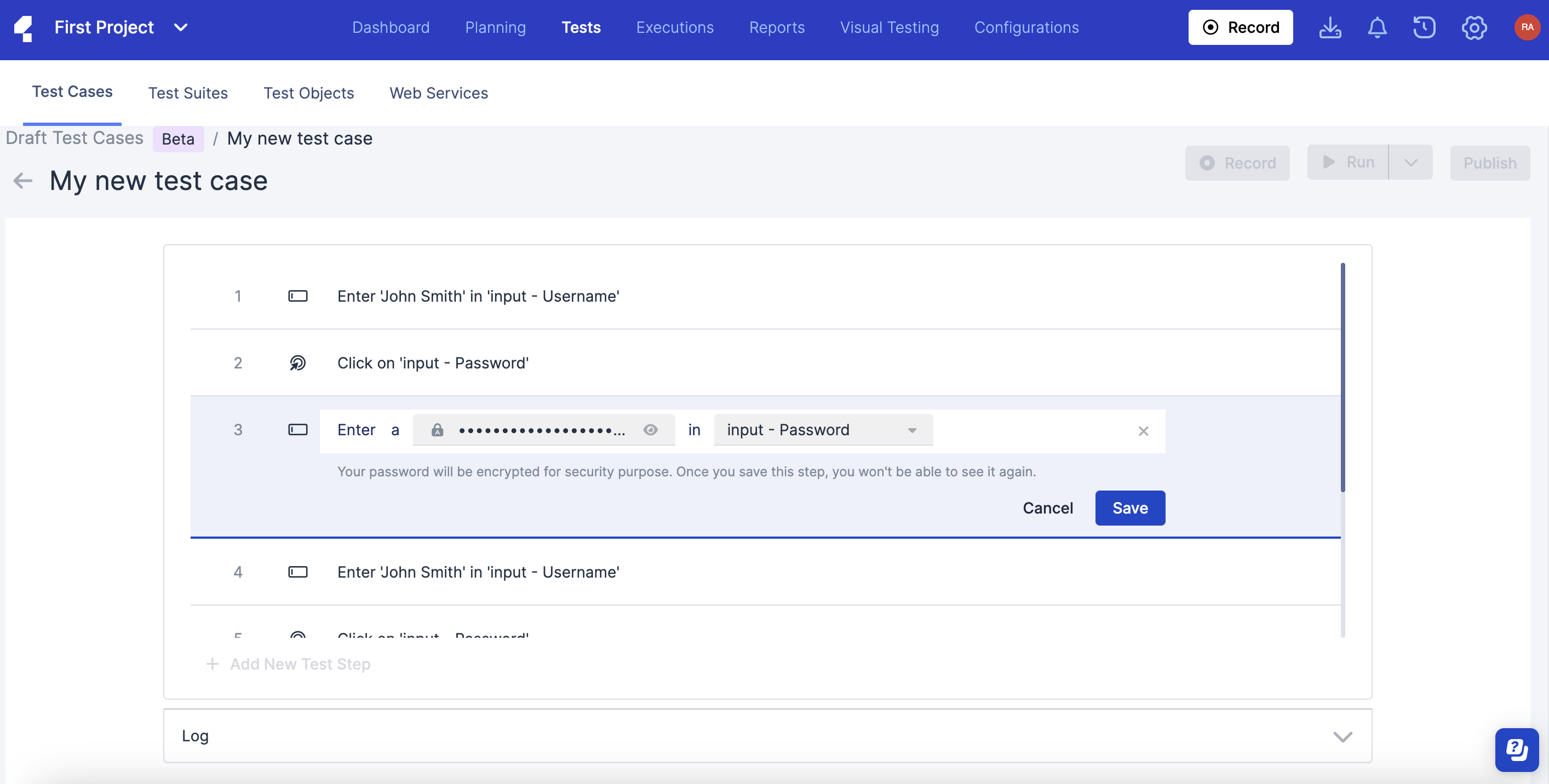The image size is (1549, 784).
Task: Select step 2 Click on input - Password
Action: (766, 363)
